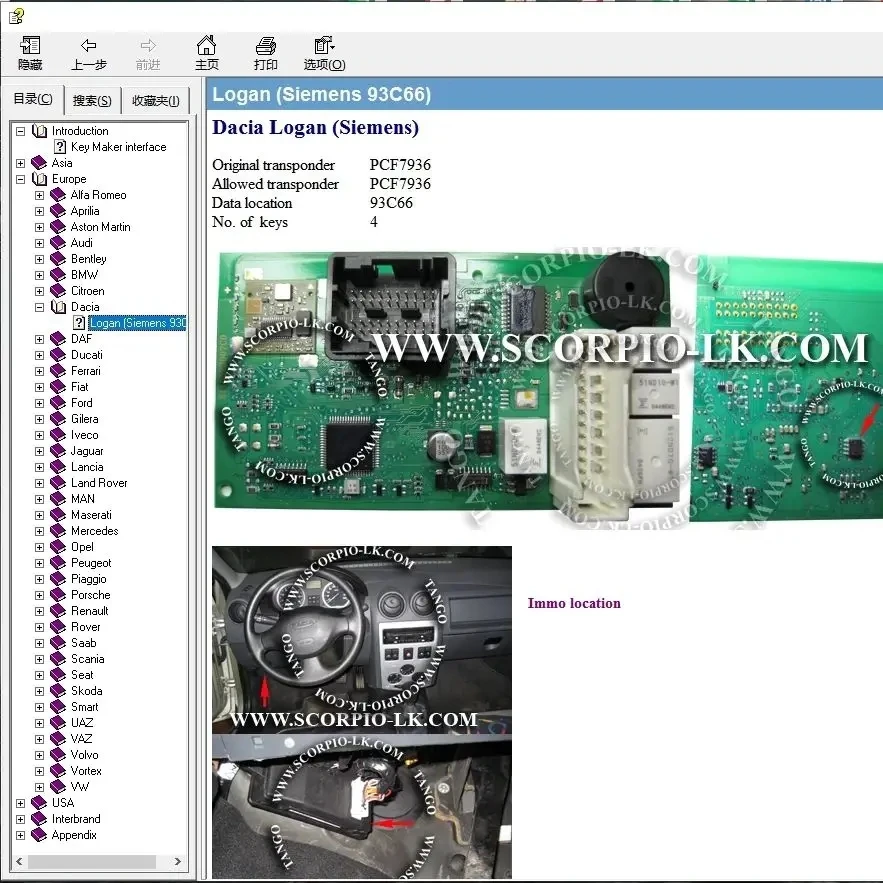The image size is (883, 883).
Task: Click the BMW book icon
Action: (58, 275)
